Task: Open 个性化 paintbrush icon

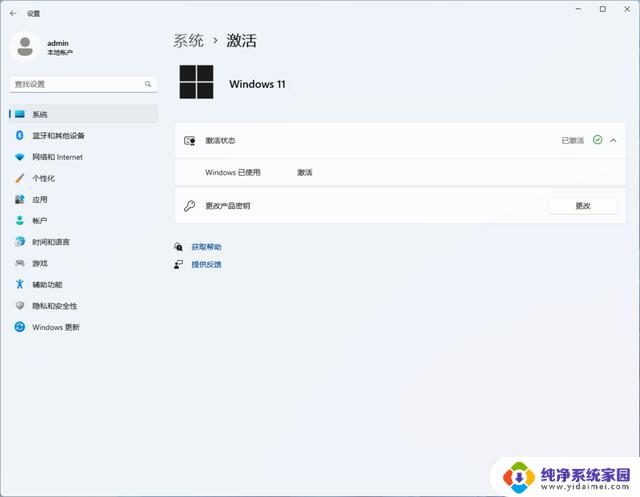Action: coord(20,178)
